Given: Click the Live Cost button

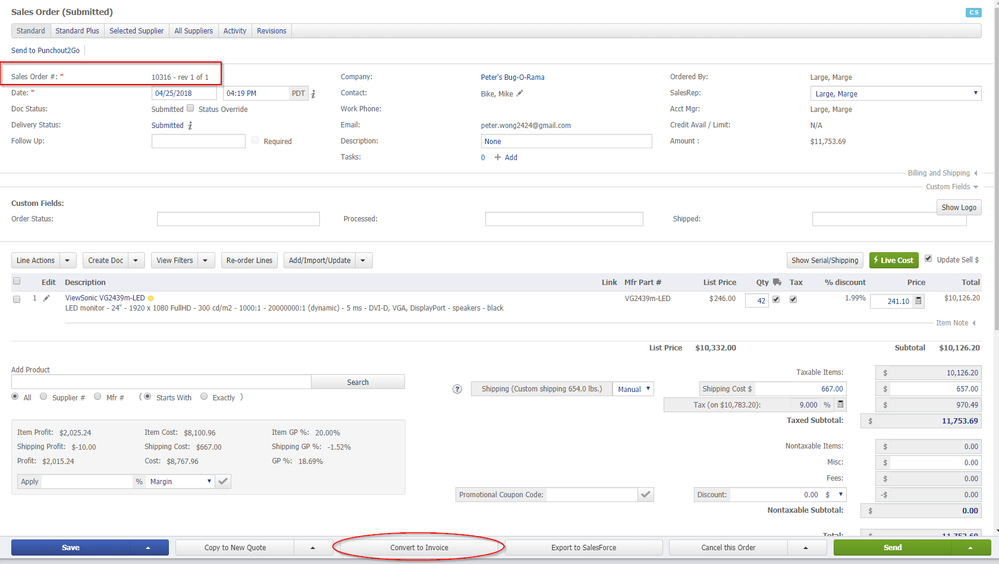Looking at the screenshot, I should click(893, 260).
